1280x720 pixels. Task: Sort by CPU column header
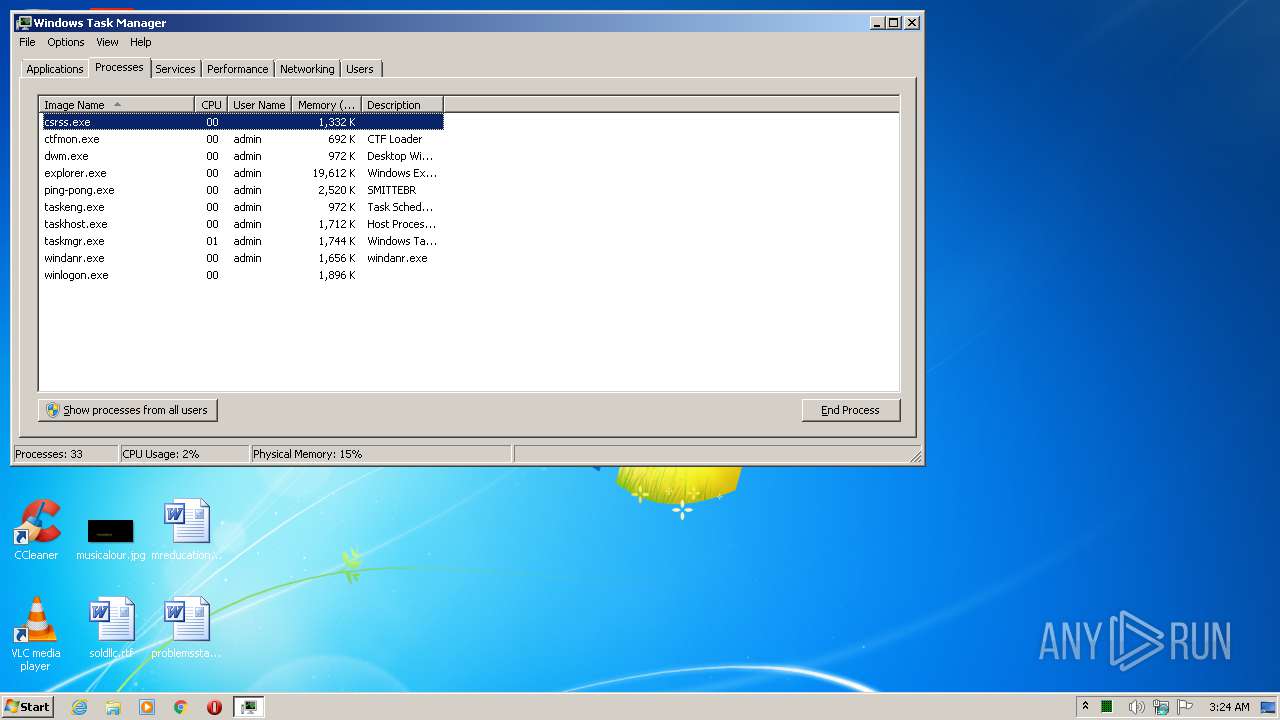pyautogui.click(x=211, y=104)
